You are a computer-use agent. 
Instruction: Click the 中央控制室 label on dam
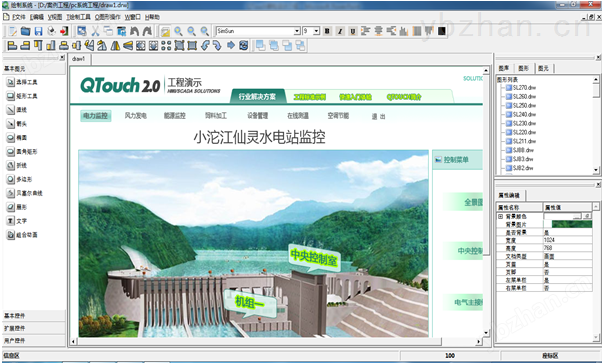pyautogui.click(x=314, y=257)
